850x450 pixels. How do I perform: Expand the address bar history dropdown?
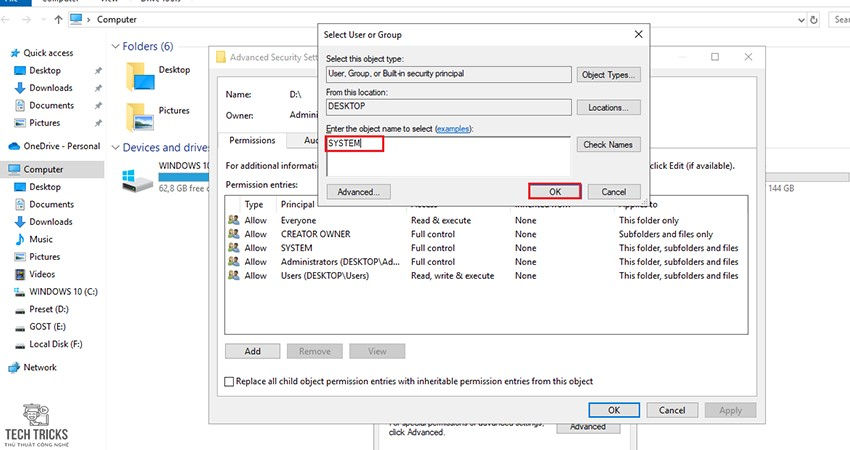pyautogui.click(x=801, y=20)
